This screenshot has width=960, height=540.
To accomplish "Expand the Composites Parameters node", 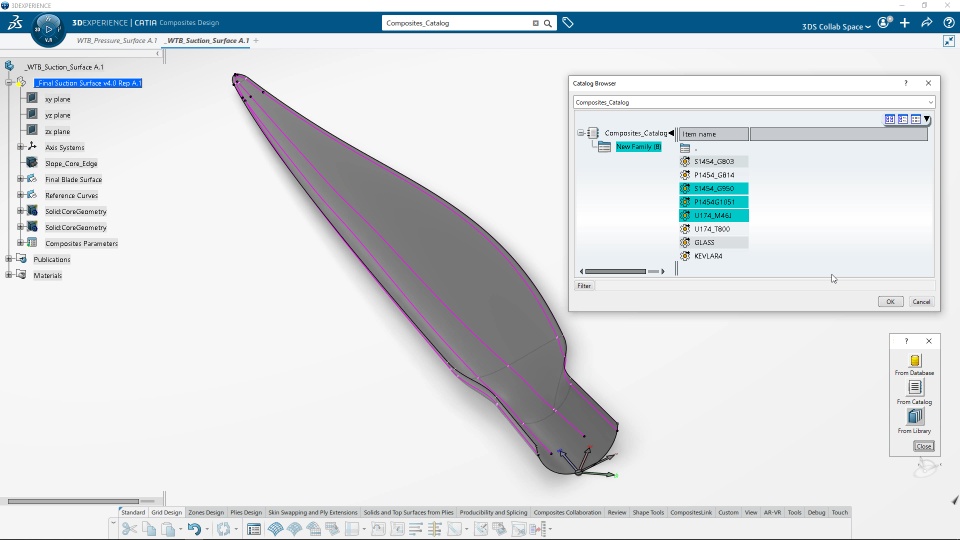I will tap(20, 243).
